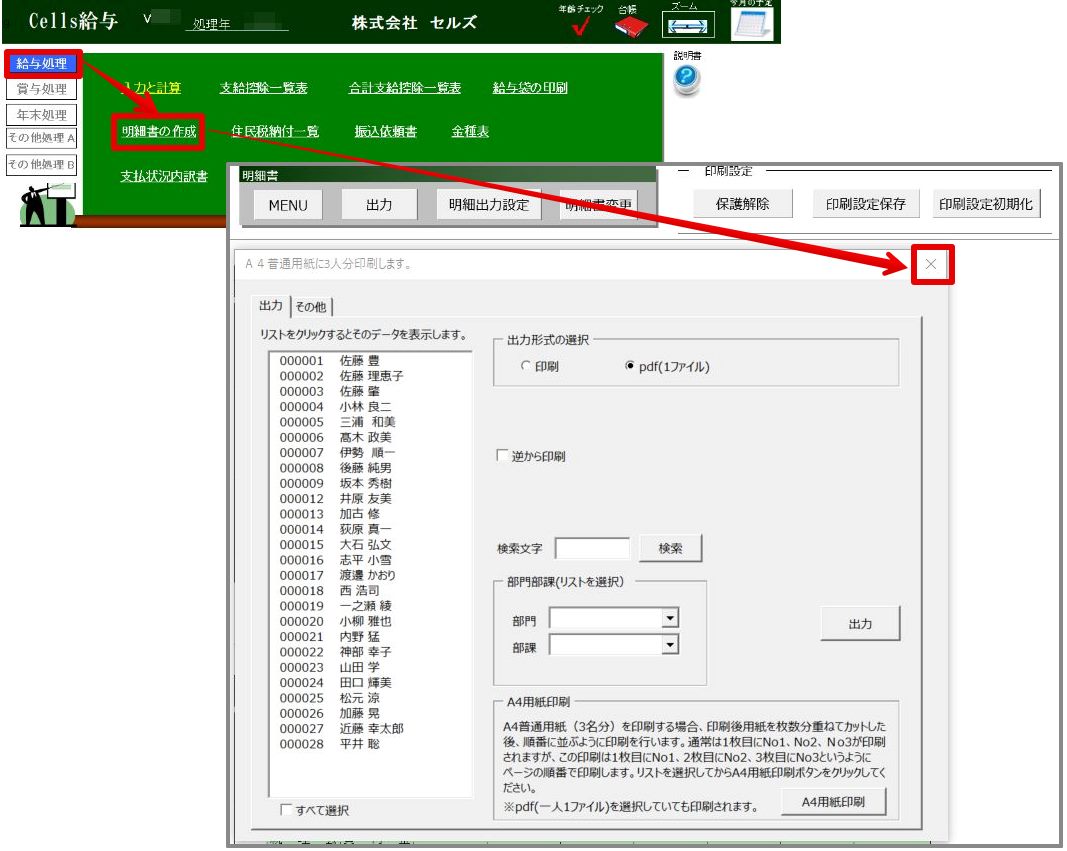The height and width of the screenshot is (851, 1067).
Task: Select the 印刷 radio button
Action: tap(526, 367)
